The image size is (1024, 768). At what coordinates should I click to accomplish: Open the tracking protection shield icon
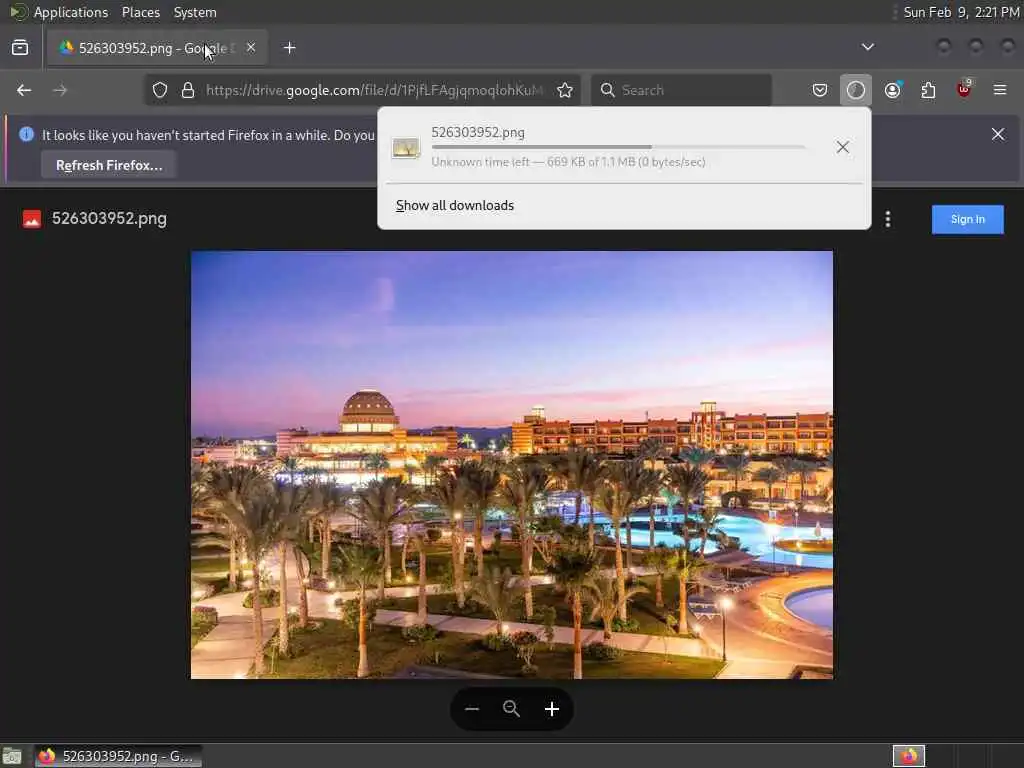pos(160,90)
